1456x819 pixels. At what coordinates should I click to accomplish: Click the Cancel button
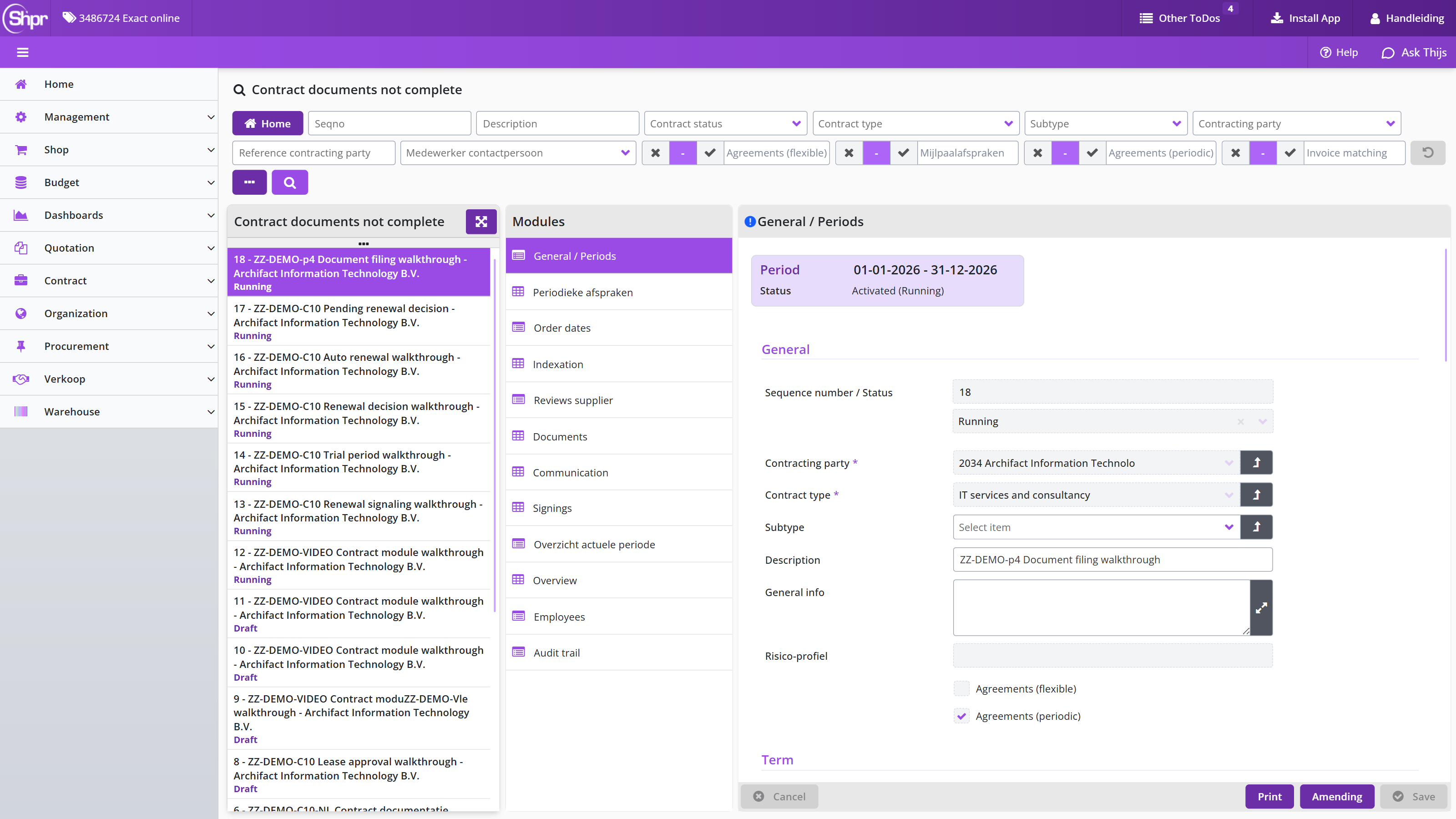click(x=779, y=796)
